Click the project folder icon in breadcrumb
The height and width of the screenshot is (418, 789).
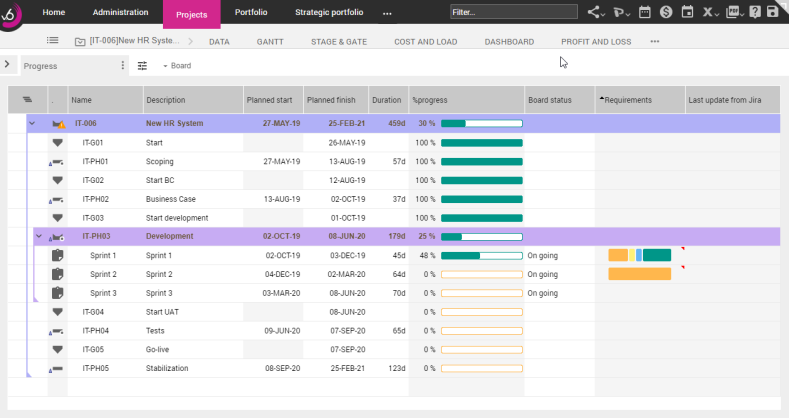(80, 42)
